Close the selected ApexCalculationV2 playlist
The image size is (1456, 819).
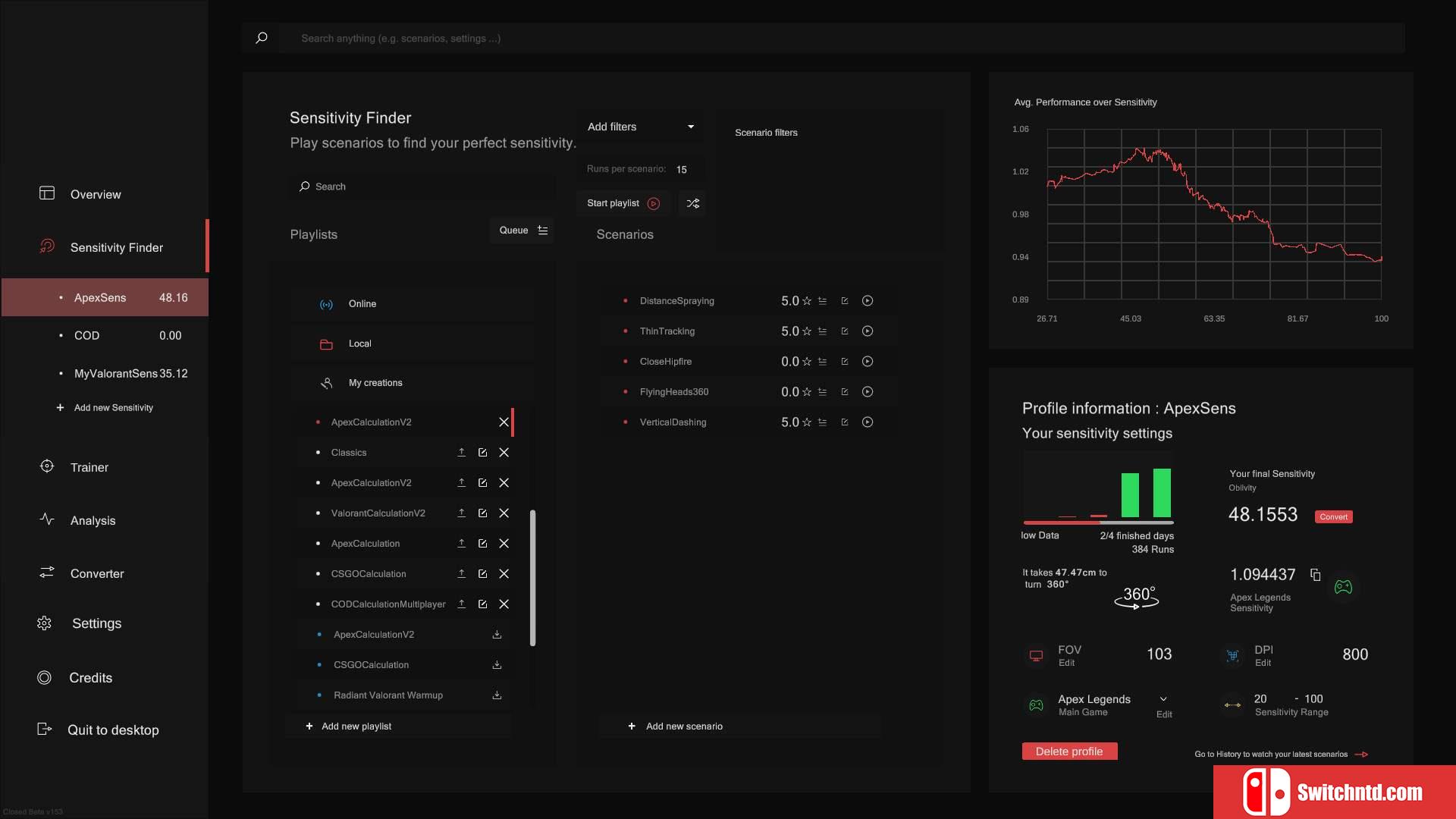coord(504,422)
